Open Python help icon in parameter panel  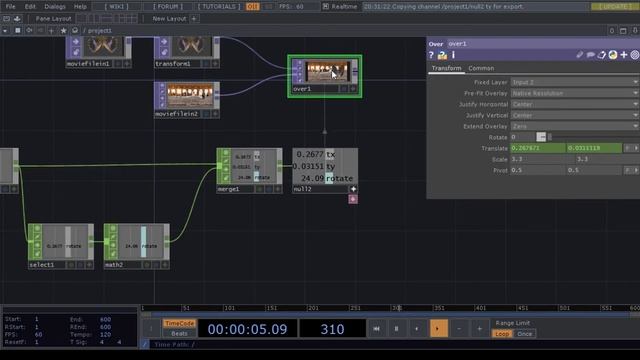click(x=442, y=55)
